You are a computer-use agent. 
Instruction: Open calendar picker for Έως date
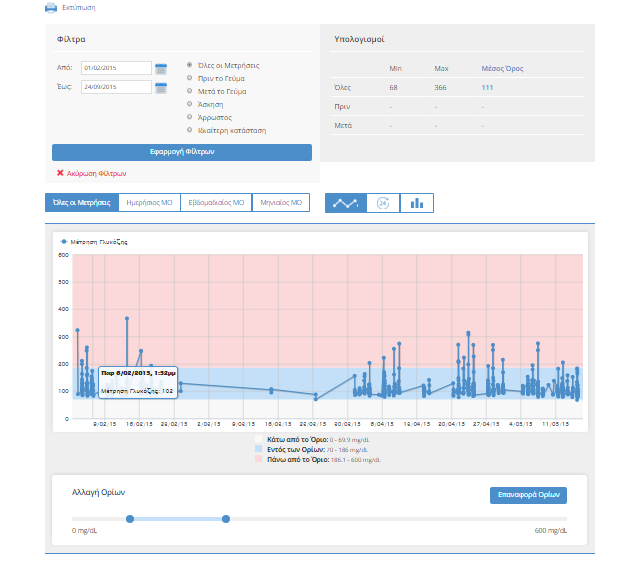(x=160, y=87)
